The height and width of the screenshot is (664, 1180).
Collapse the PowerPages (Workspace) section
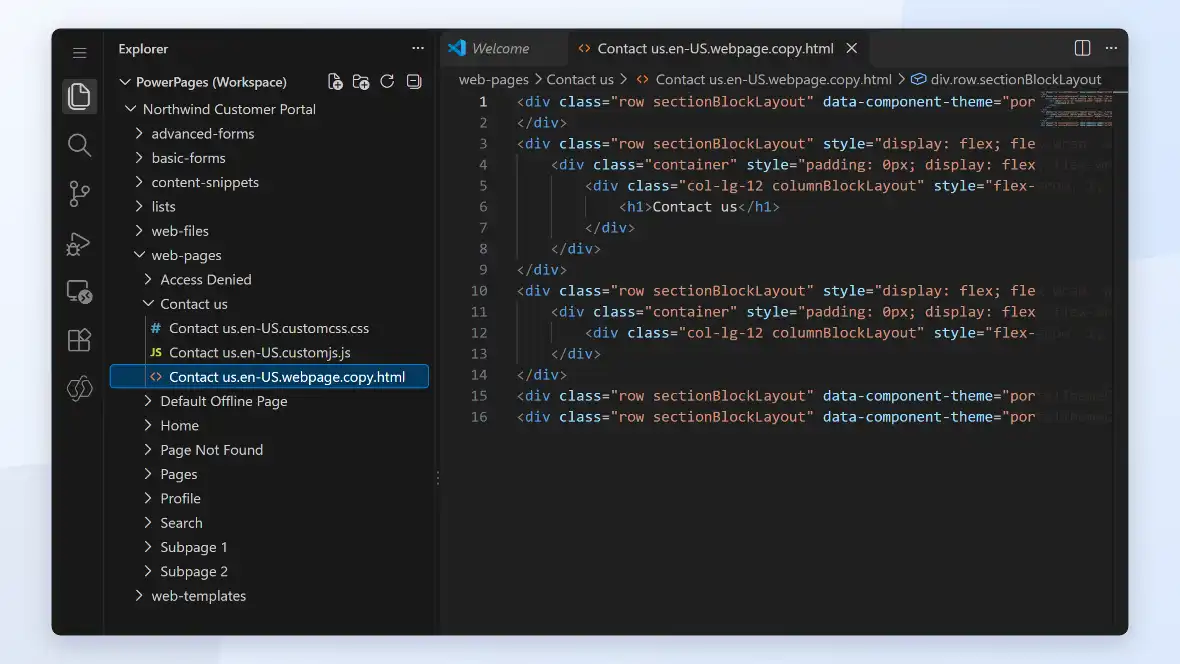click(125, 82)
